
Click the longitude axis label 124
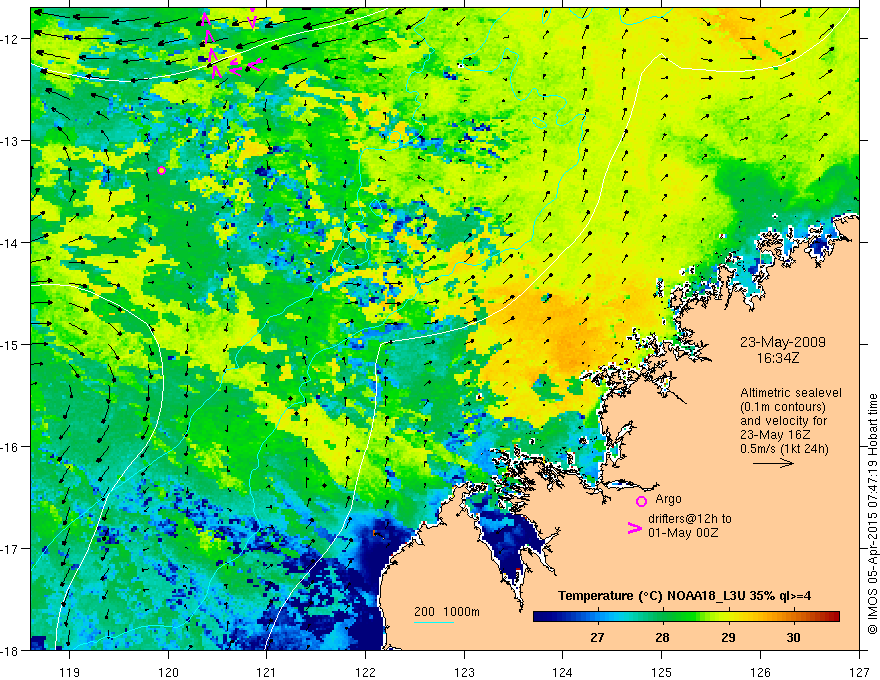[563, 672]
